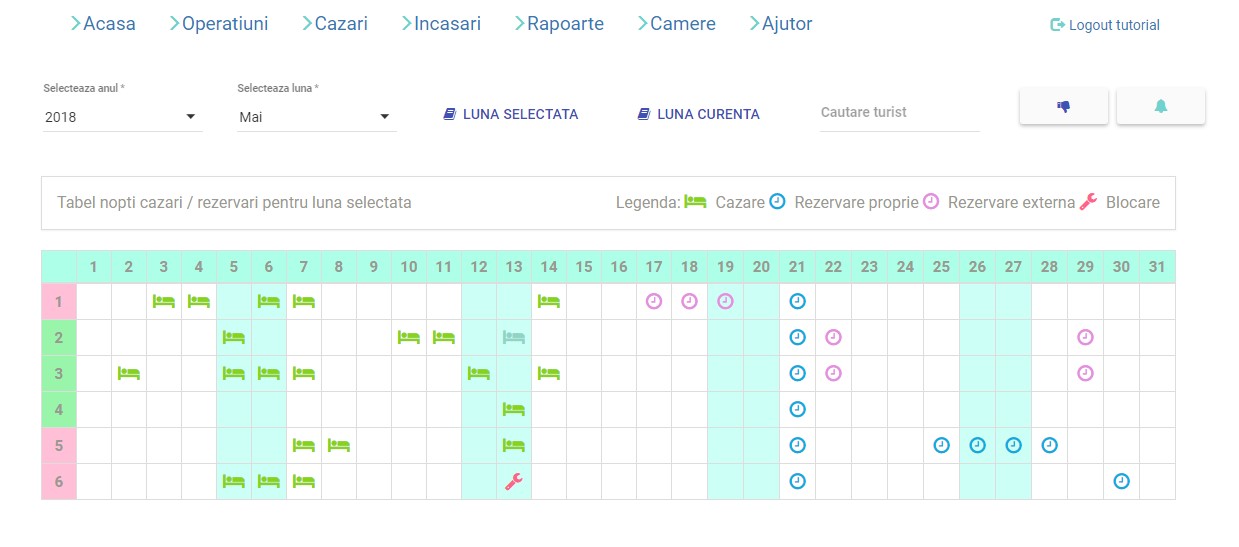Click the LUNA CURENTA button

698,114
